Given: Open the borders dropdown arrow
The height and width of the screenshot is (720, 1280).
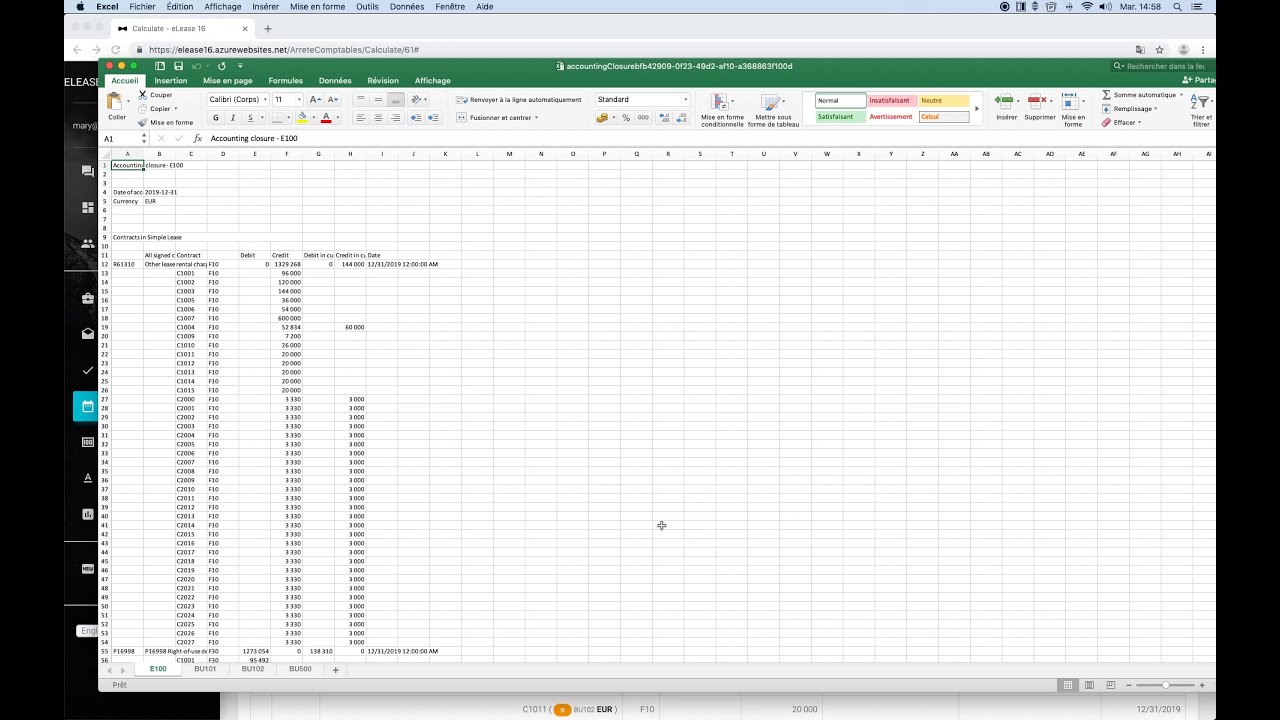Looking at the screenshot, I should 288,118.
